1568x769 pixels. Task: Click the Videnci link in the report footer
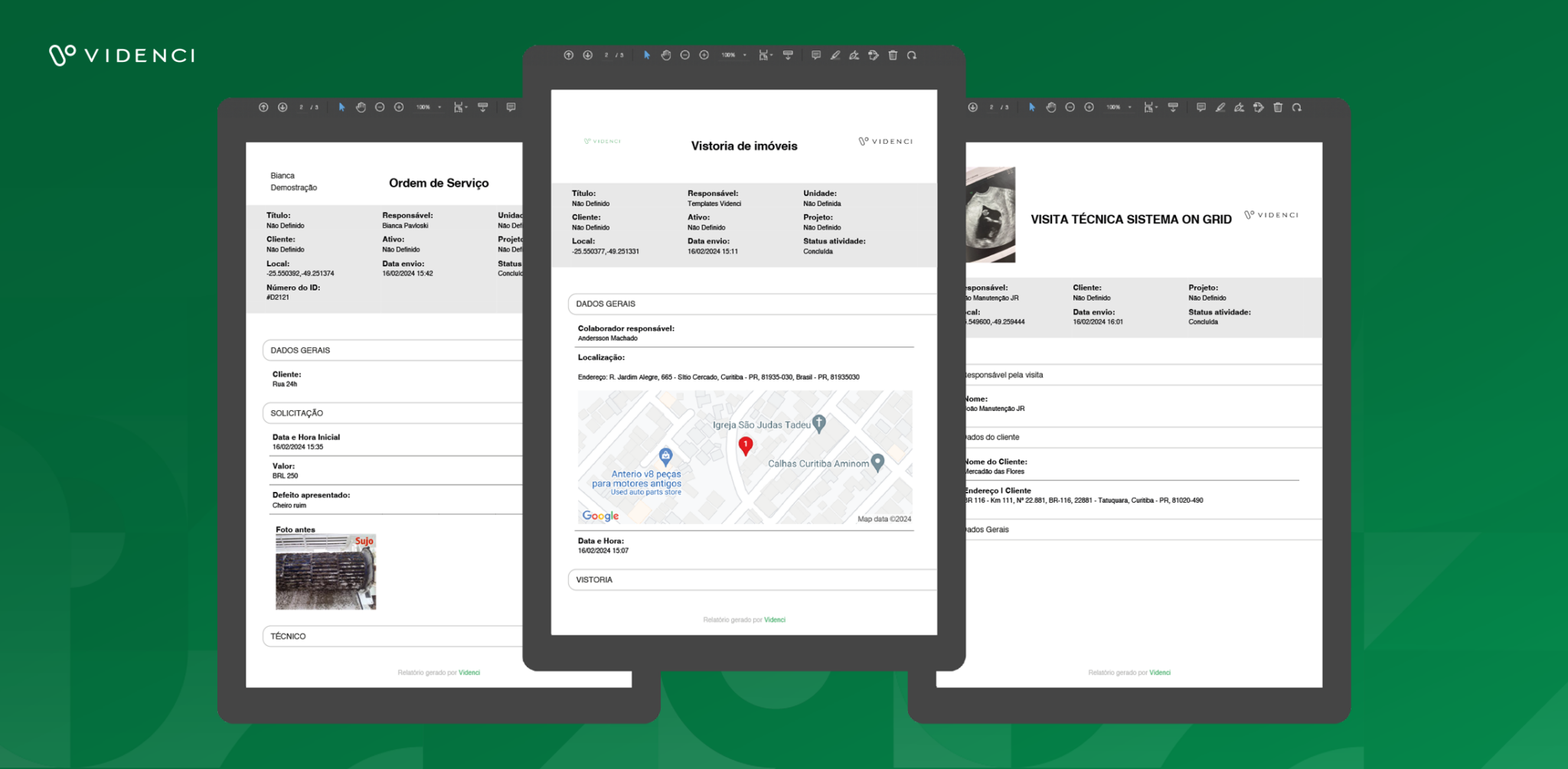point(774,620)
